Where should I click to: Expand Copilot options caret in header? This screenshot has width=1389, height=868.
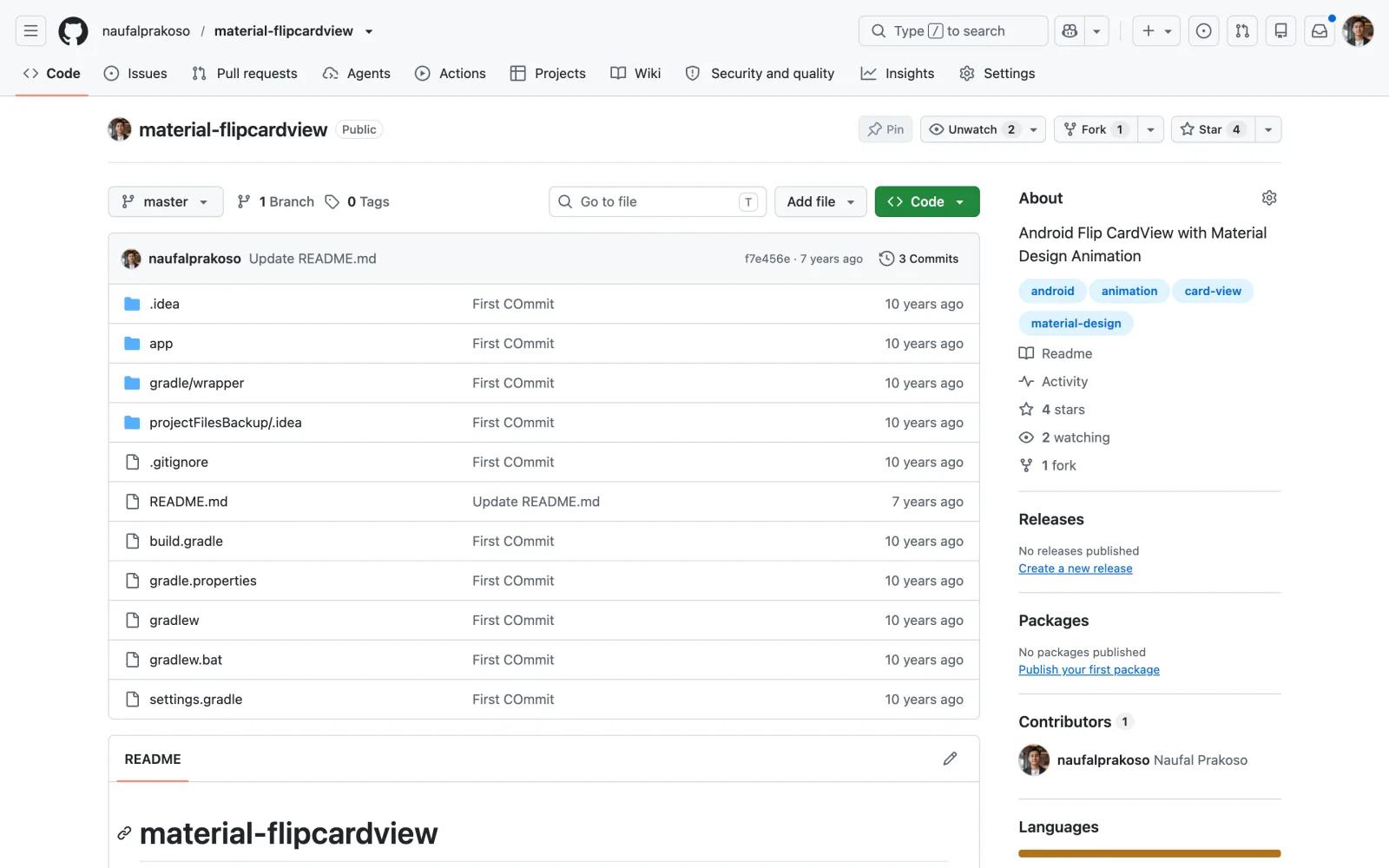tap(1096, 31)
